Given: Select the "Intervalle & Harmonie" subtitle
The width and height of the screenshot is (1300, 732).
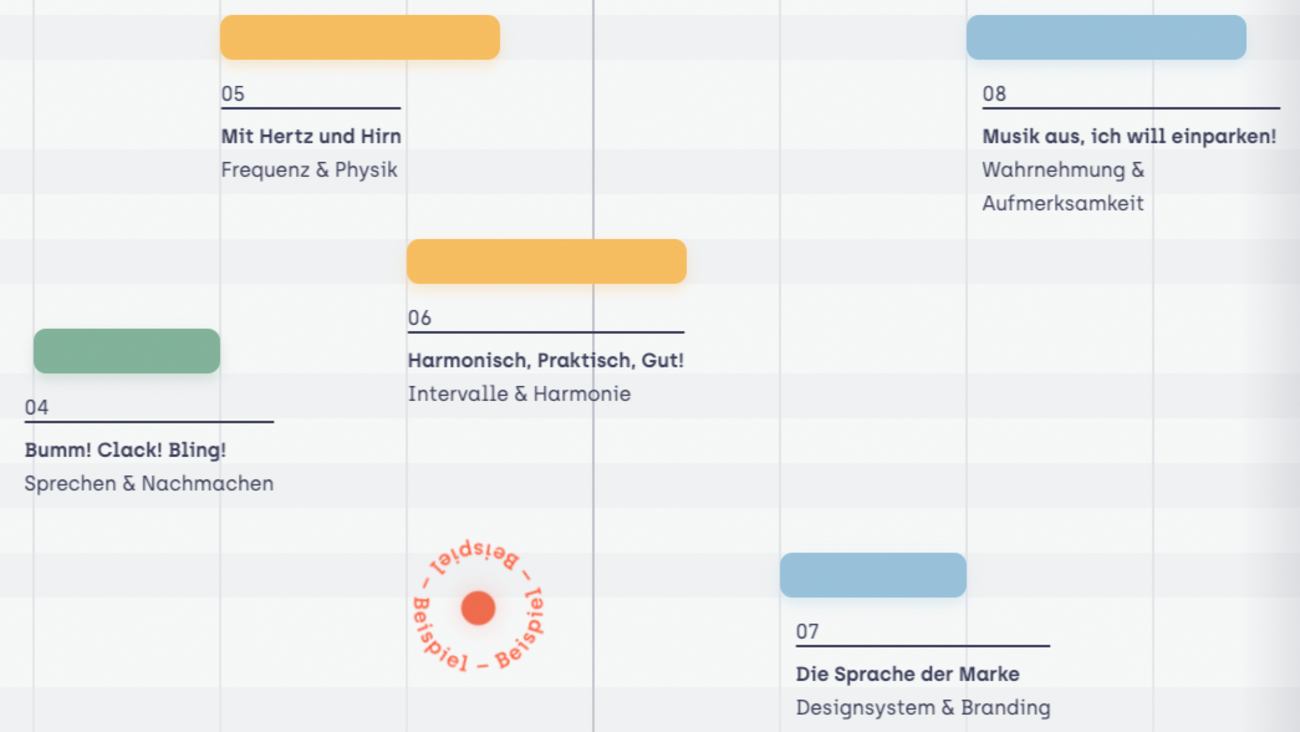Looking at the screenshot, I should pos(519,394).
